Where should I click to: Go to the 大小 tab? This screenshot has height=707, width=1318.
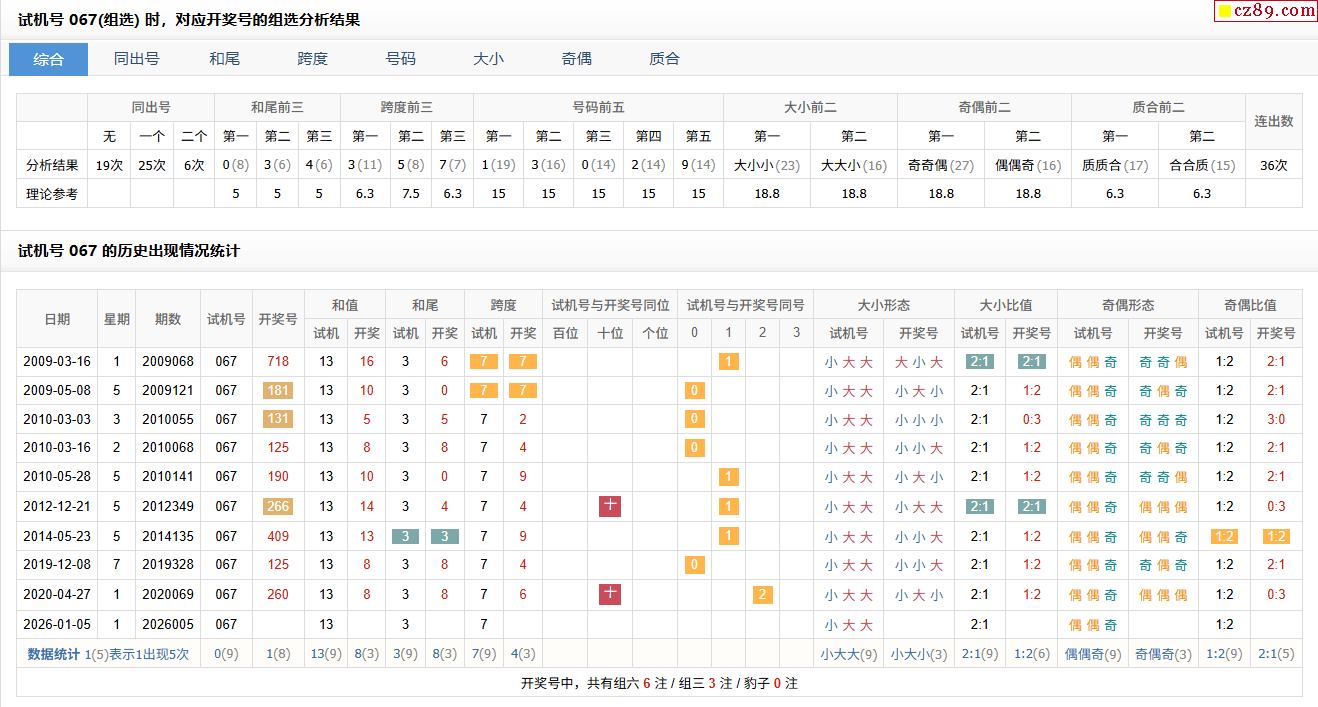click(488, 59)
